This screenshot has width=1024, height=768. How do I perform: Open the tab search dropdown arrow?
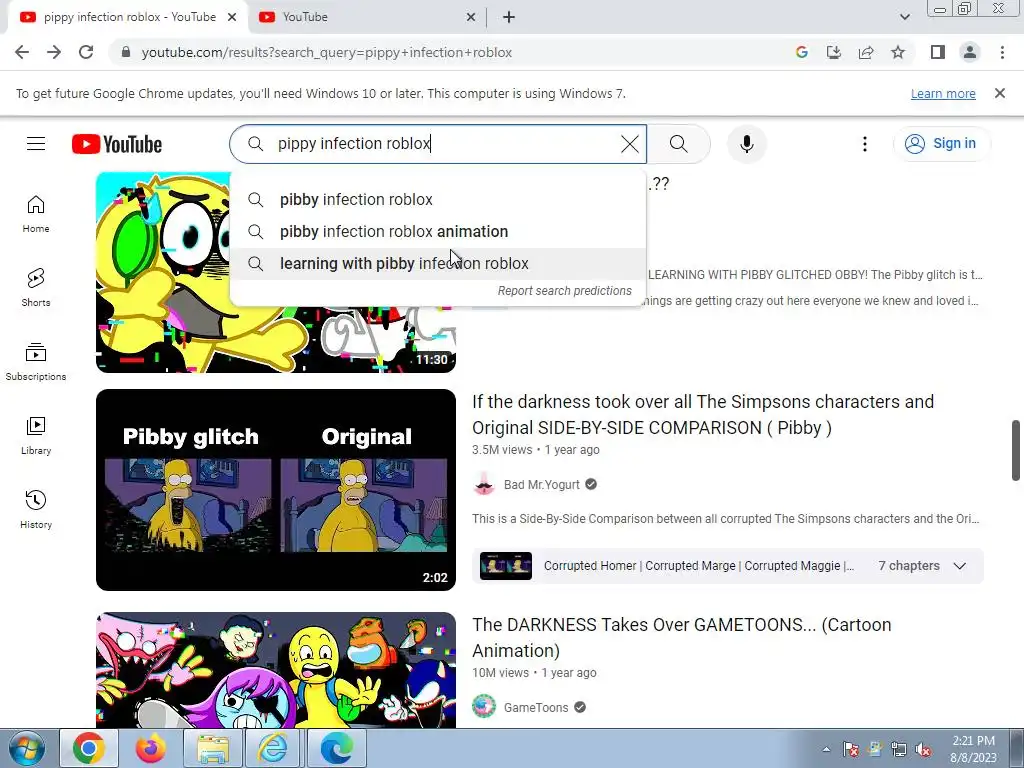pos(904,17)
